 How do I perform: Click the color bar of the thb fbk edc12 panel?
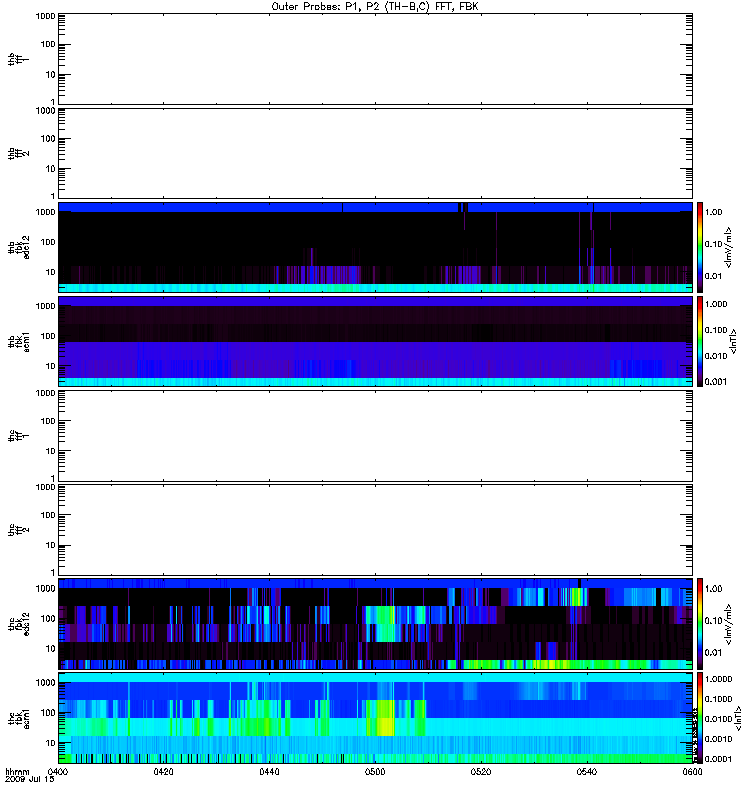700,247
